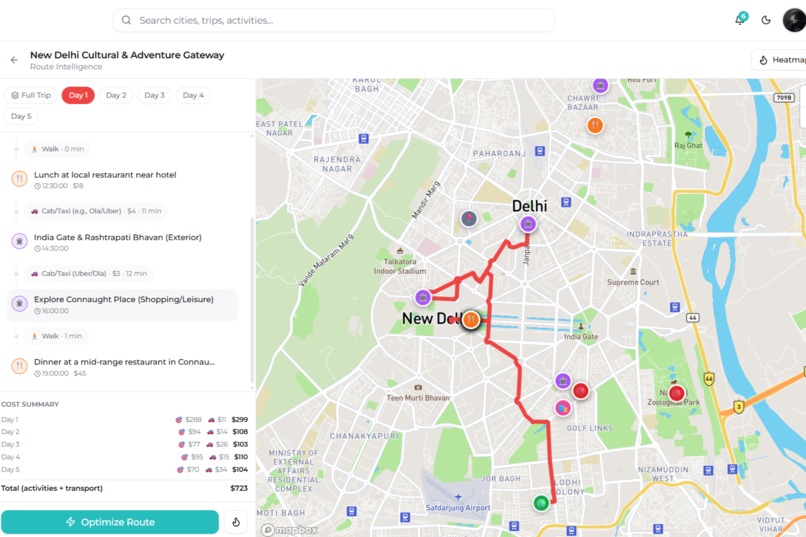
Task: Select India Gate & Rashtrapati Bhavan activity
Action: click(x=122, y=242)
